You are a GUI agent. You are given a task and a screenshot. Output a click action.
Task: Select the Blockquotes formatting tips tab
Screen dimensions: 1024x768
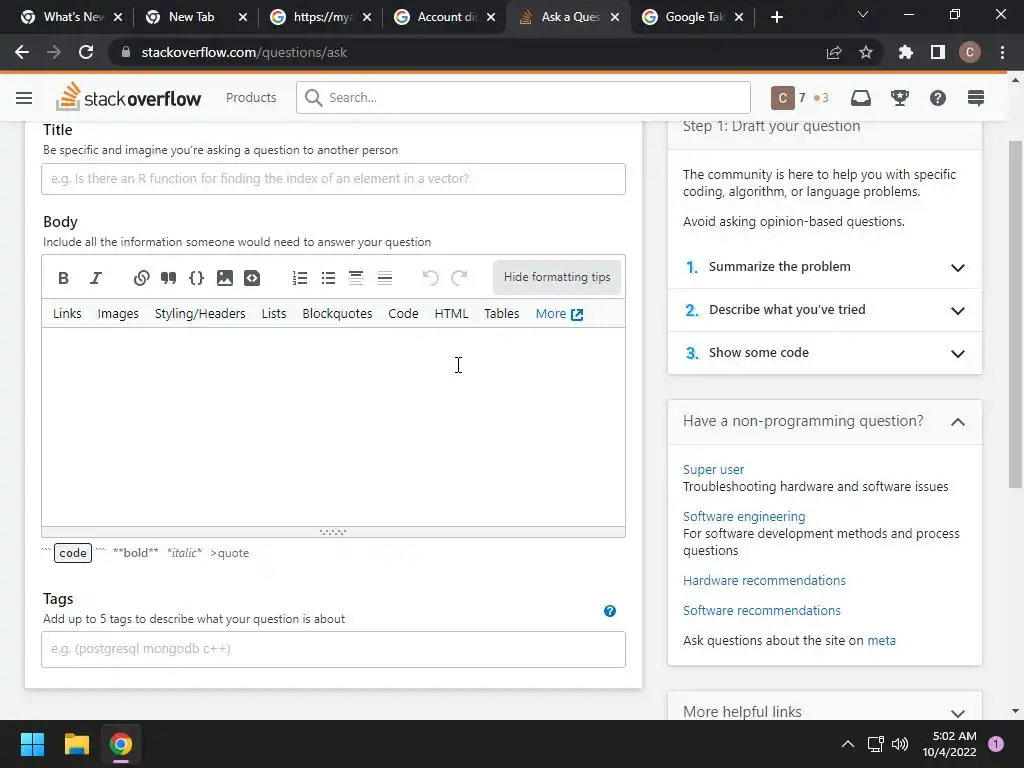tap(337, 314)
